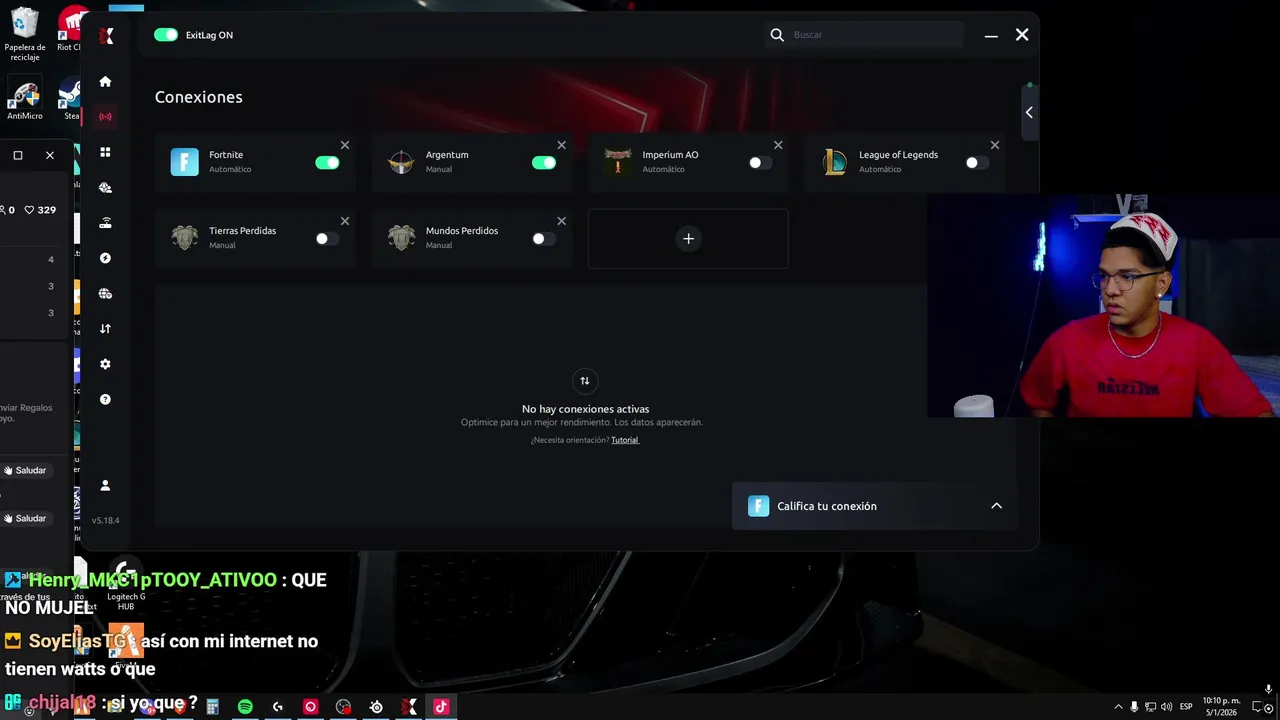Viewport: 1280px width, 720px height.
Task: Open the red record app in taskbar
Action: pos(310,707)
